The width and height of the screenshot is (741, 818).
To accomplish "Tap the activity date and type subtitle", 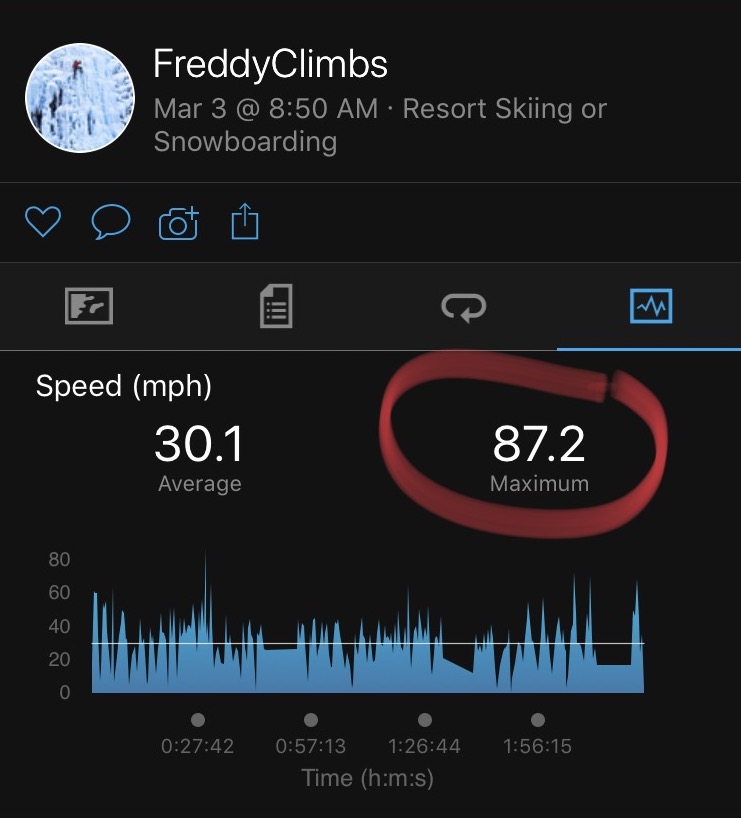I will pos(380,125).
